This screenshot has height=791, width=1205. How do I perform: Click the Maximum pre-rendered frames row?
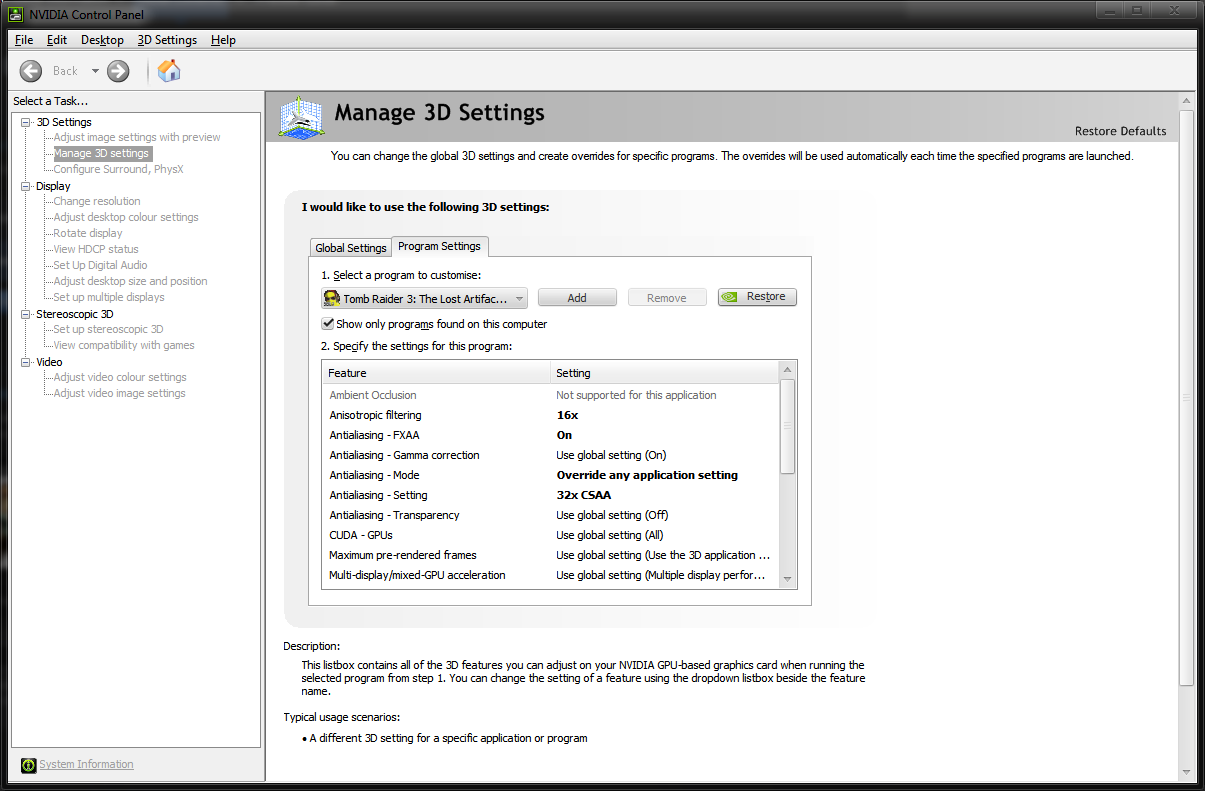coord(551,555)
